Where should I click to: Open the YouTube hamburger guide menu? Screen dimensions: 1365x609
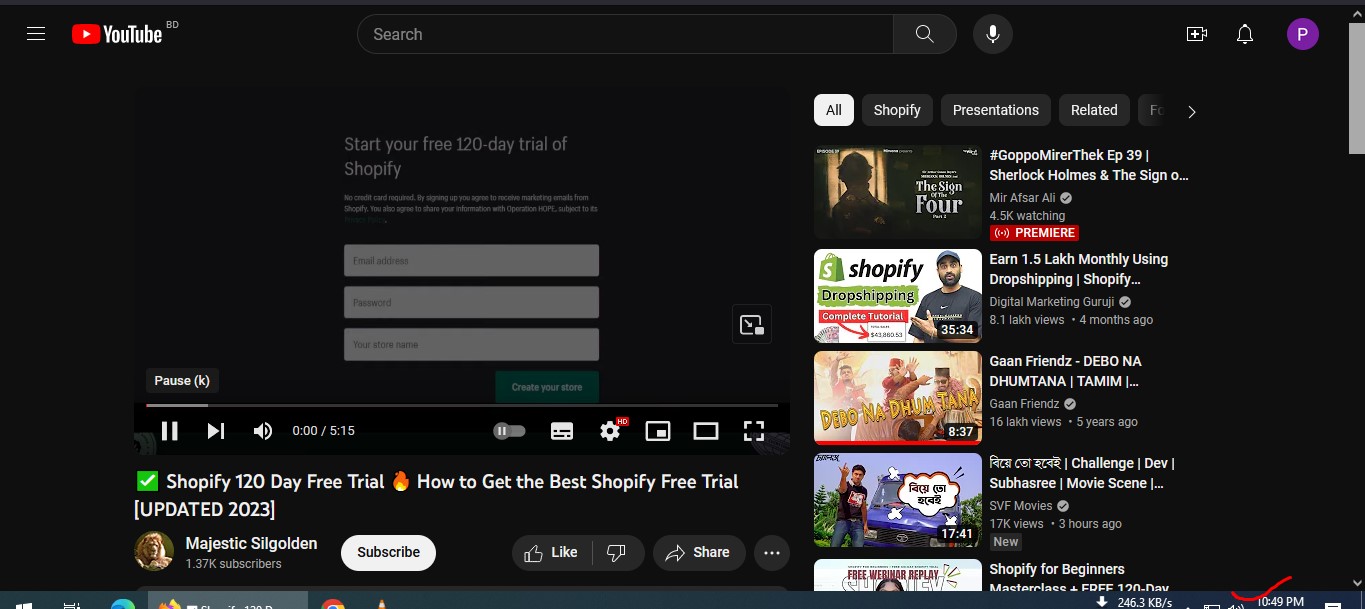(x=36, y=34)
